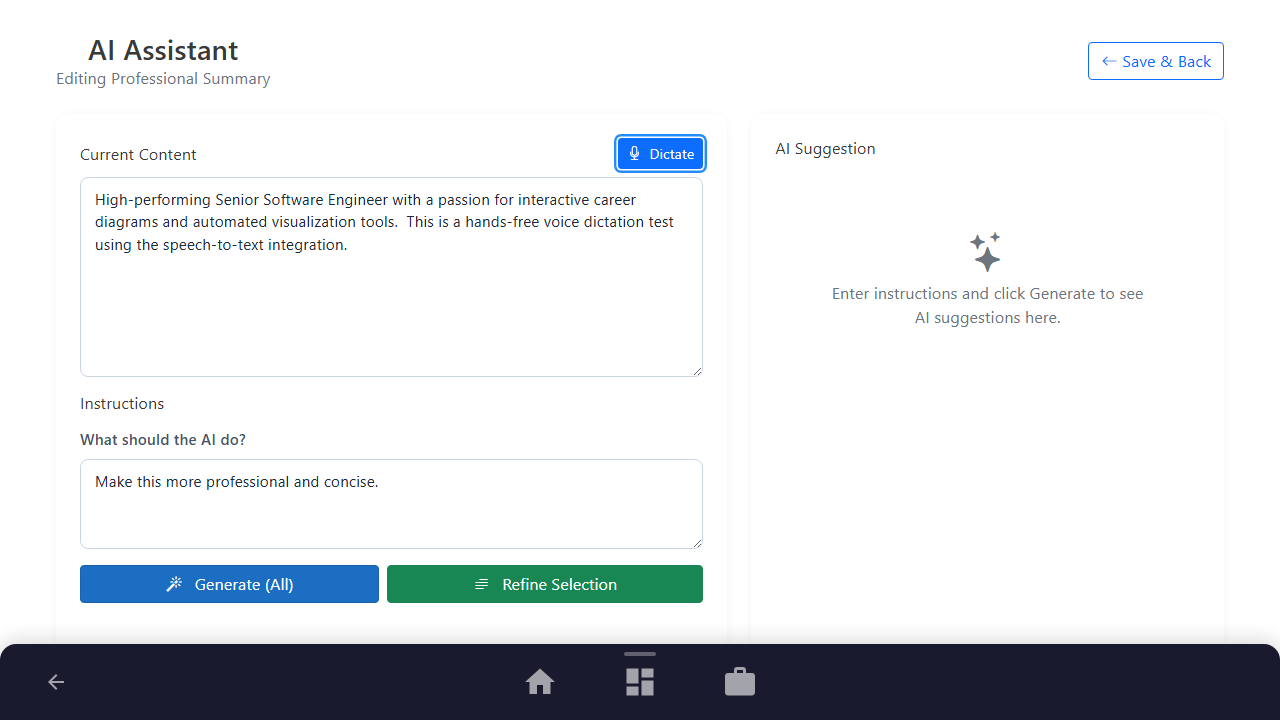Viewport: 1280px width, 720px height.
Task: Click the microphone icon in Dictate button
Action: 634,154
